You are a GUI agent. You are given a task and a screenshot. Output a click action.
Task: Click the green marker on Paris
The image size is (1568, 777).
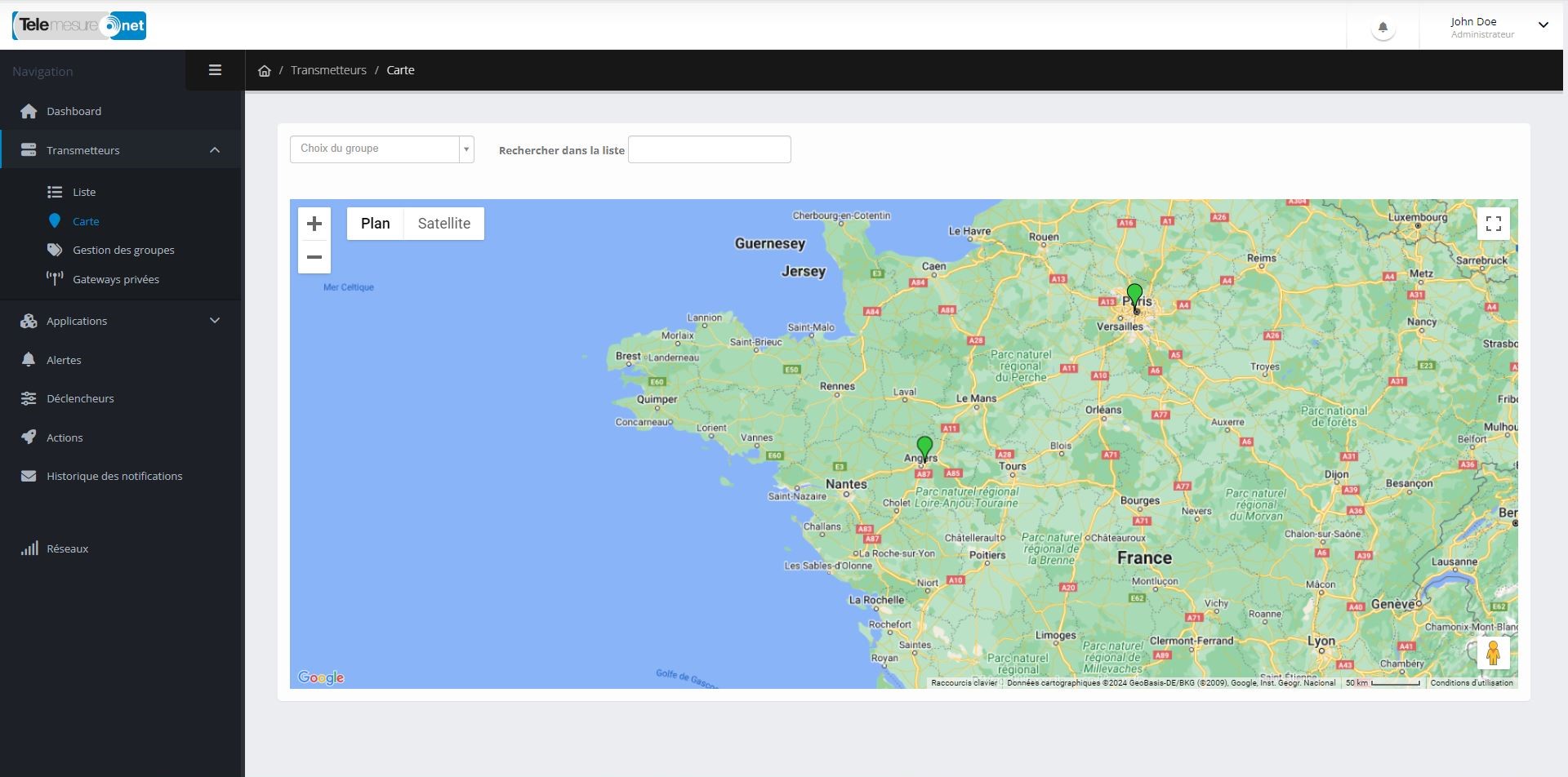[x=1134, y=297]
